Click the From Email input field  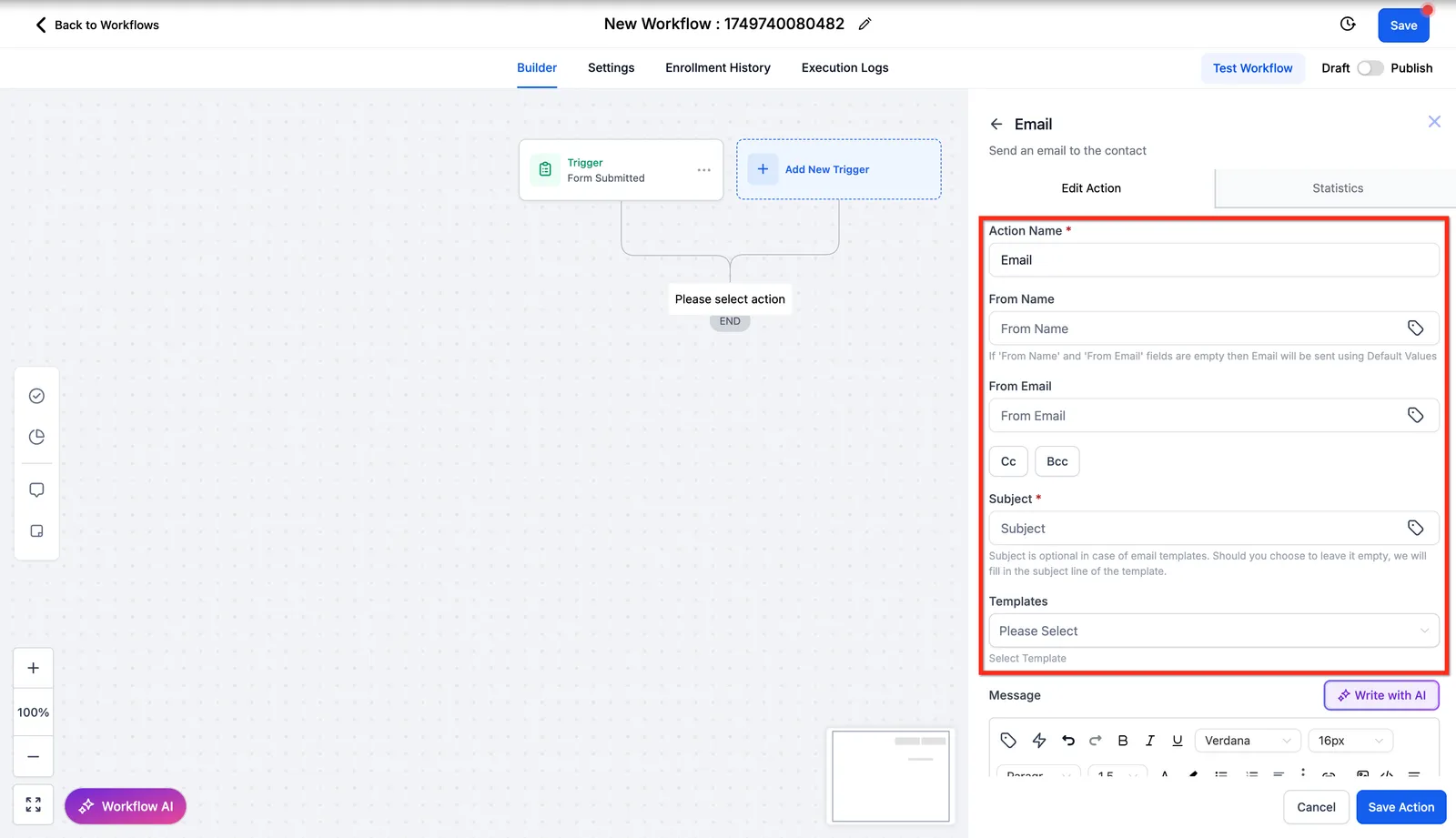click(x=1214, y=416)
